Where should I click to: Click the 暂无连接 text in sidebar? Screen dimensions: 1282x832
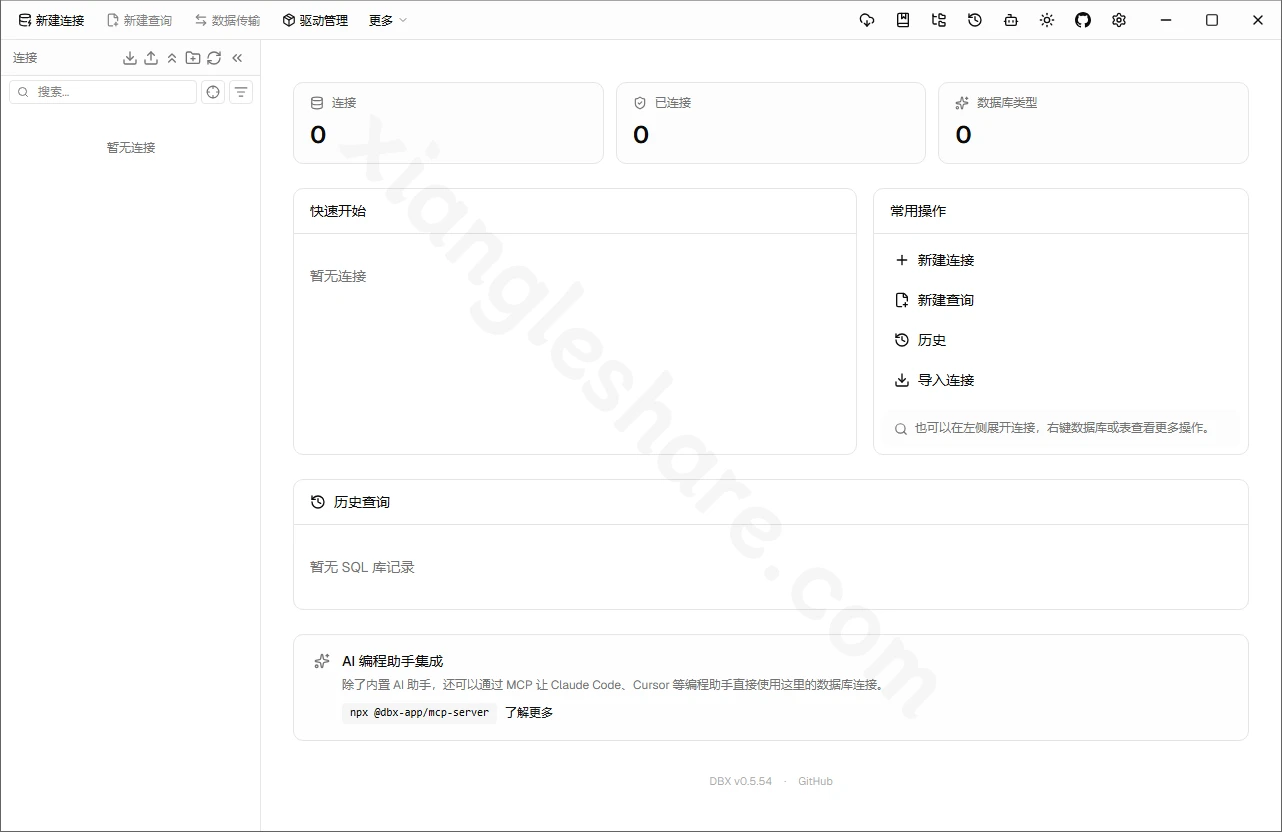tap(131, 148)
